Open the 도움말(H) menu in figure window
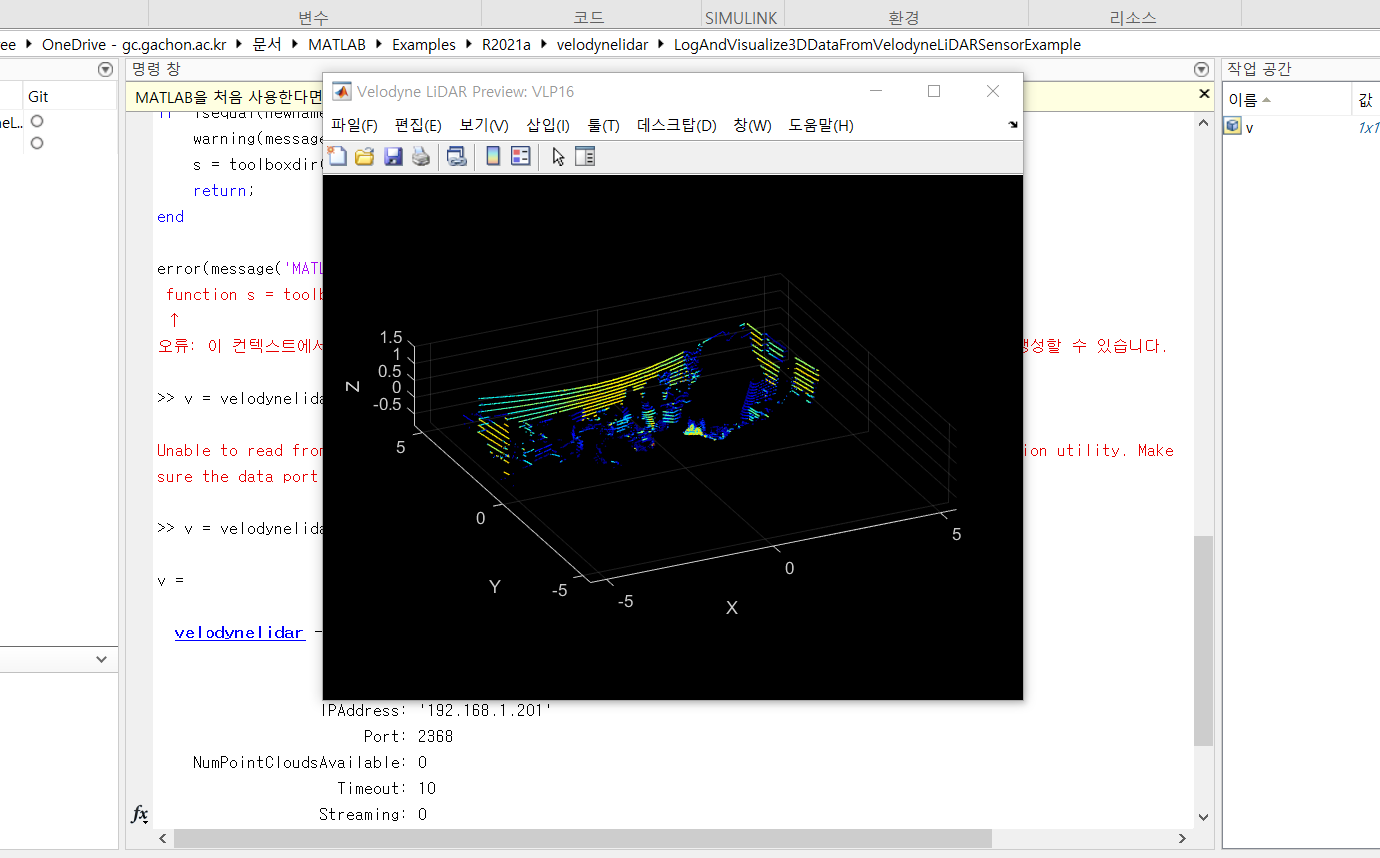This screenshot has height=858, width=1380. (x=821, y=125)
